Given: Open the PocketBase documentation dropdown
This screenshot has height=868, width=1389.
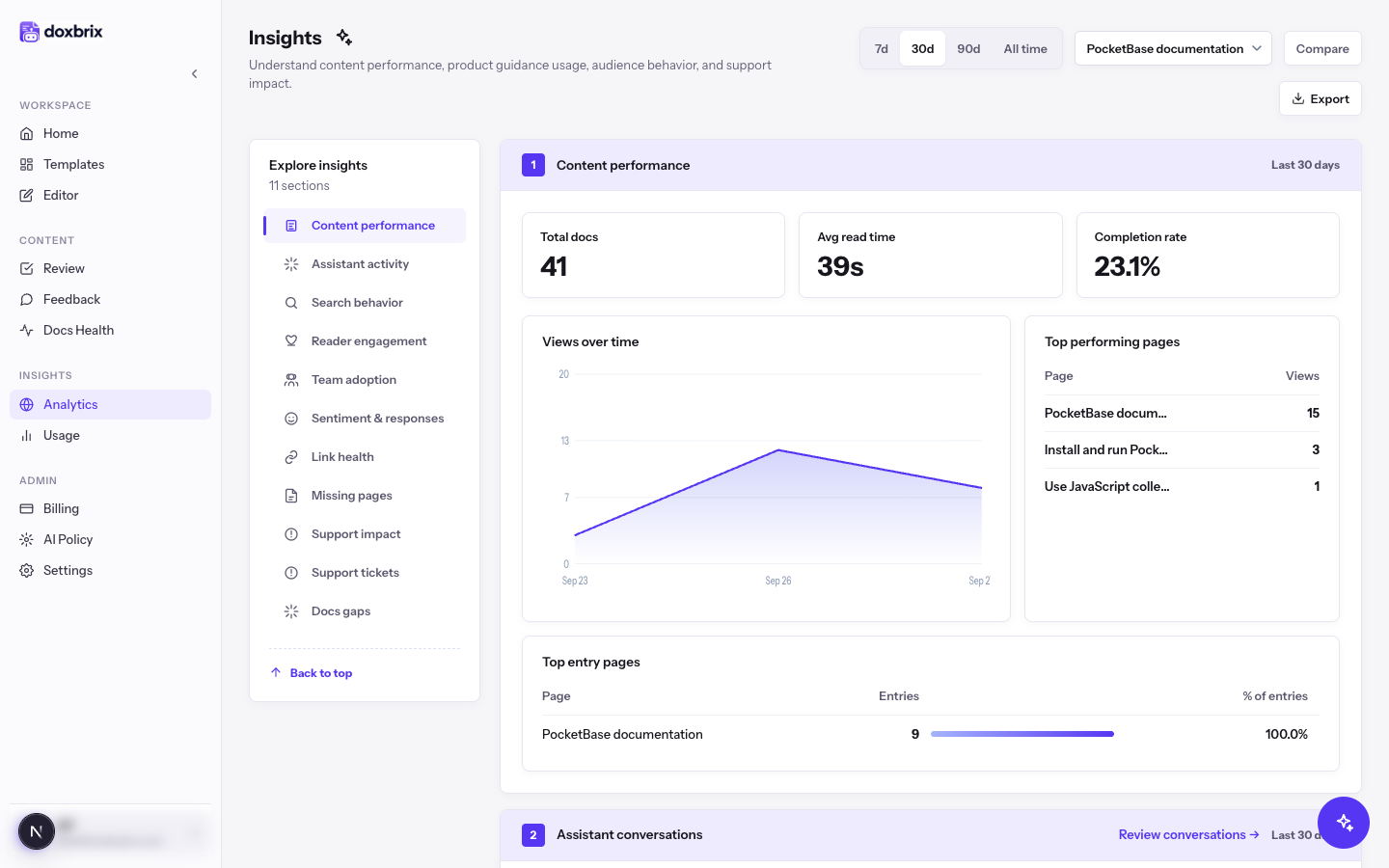Looking at the screenshot, I should (x=1173, y=48).
